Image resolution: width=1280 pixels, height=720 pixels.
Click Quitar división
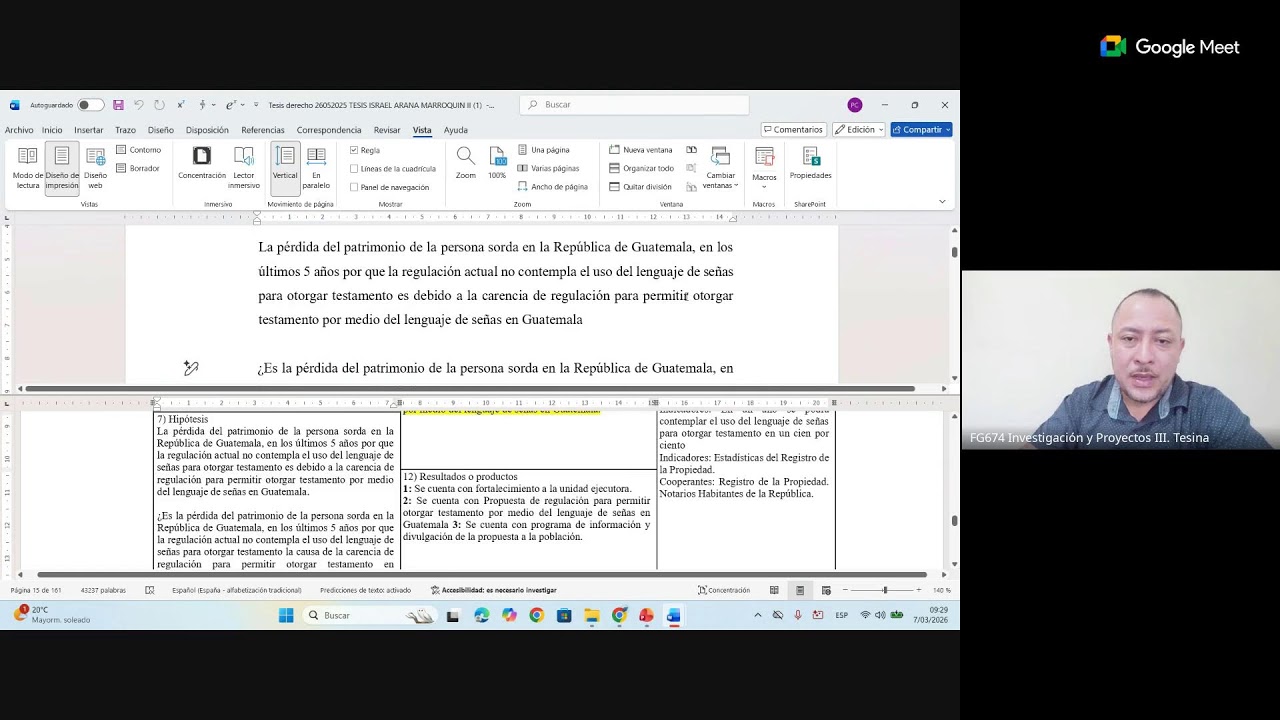point(640,186)
